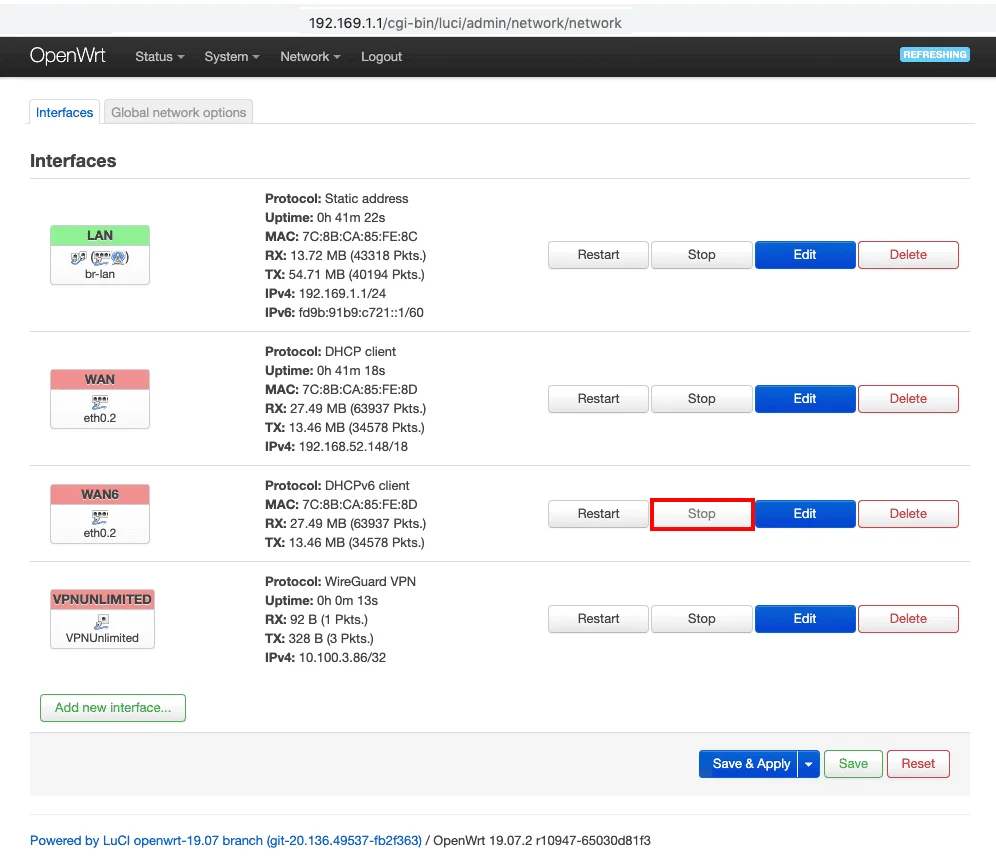Expand the Save & Apply dropdown arrow

(x=809, y=764)
